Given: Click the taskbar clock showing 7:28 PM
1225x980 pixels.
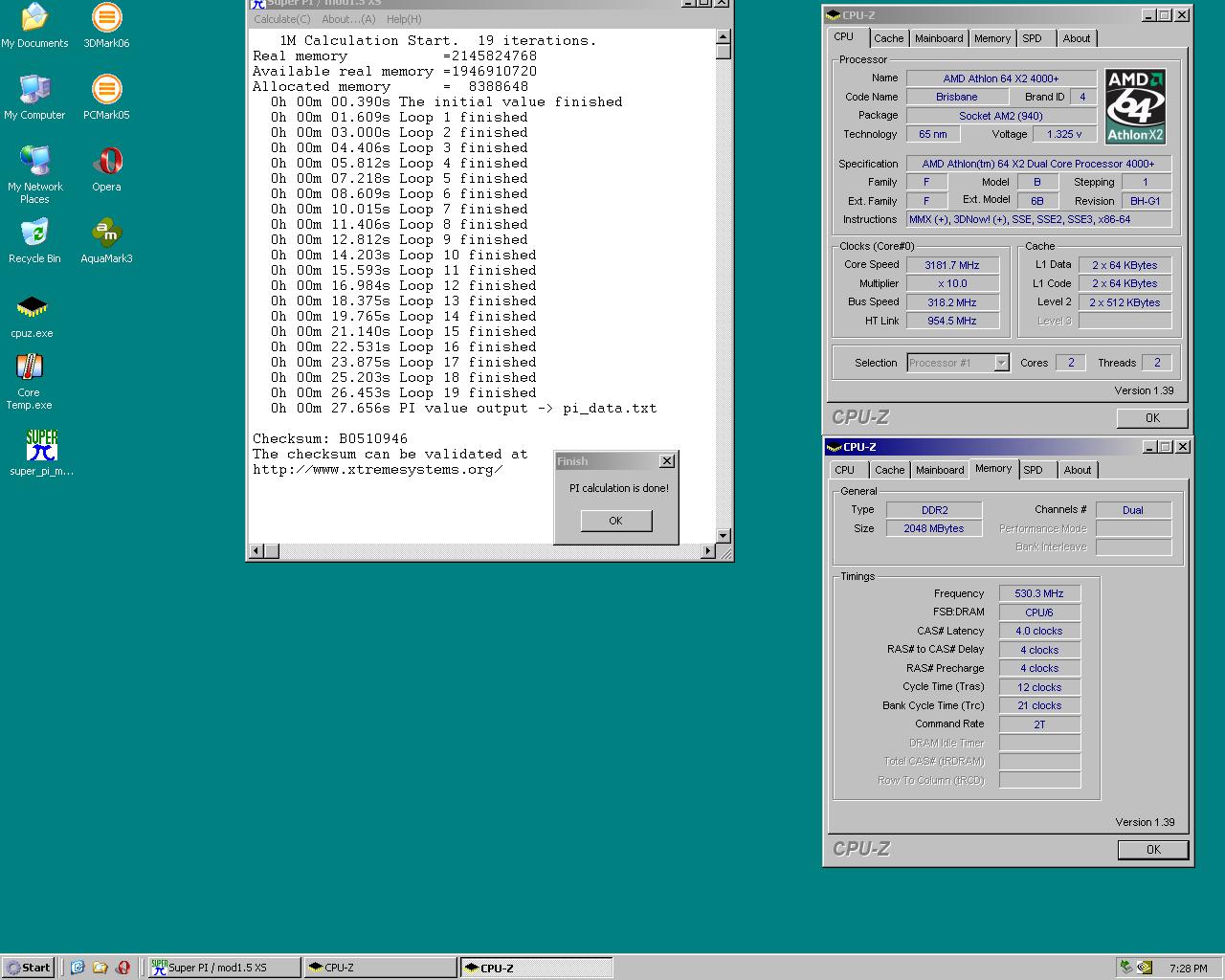Looking at the screenshot, I should (x=1188, y=969).
